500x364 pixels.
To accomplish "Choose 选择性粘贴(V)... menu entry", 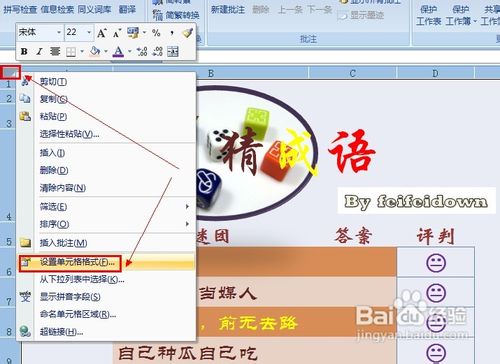I will click(x=106, y=134).
